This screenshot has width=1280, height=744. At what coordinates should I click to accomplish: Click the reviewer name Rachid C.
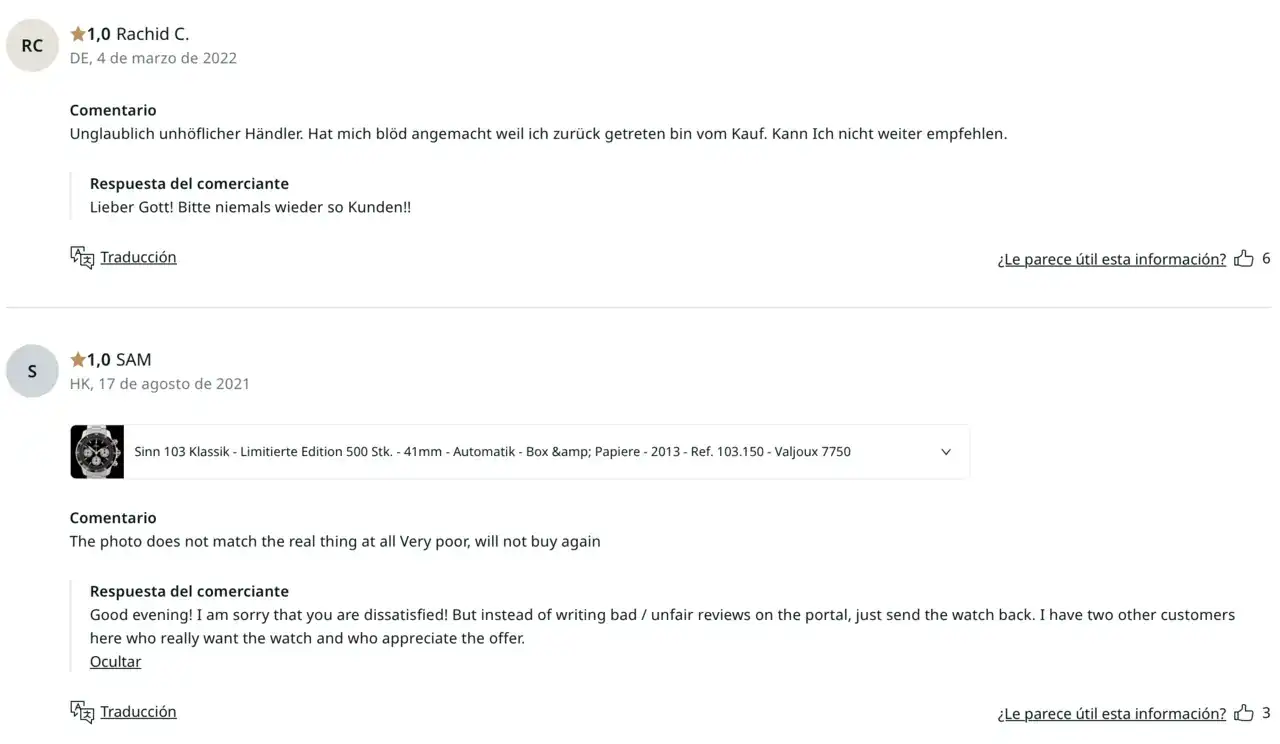click(152, 34)
